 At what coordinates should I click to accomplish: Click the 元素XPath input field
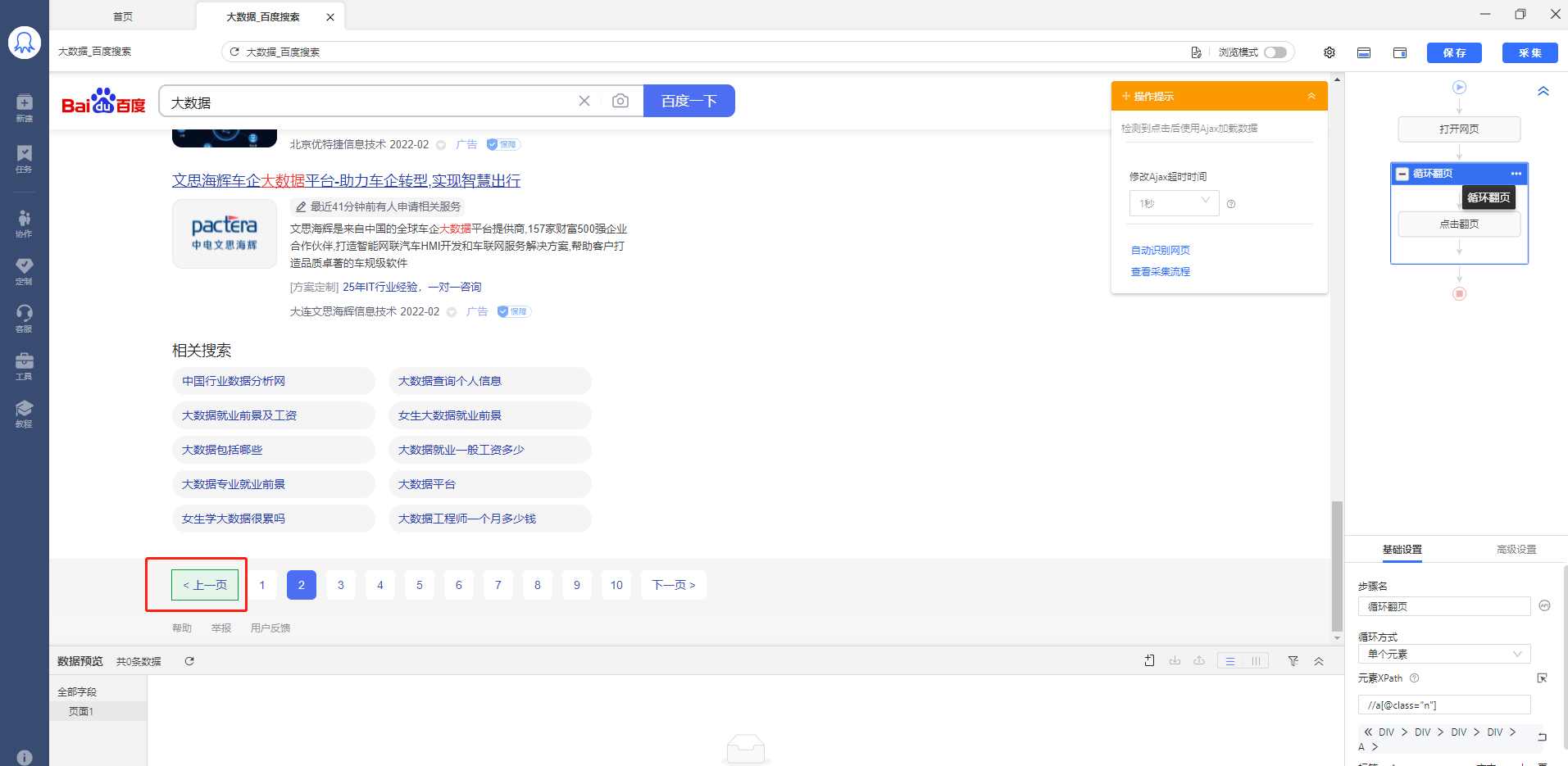pos(1444,705)
